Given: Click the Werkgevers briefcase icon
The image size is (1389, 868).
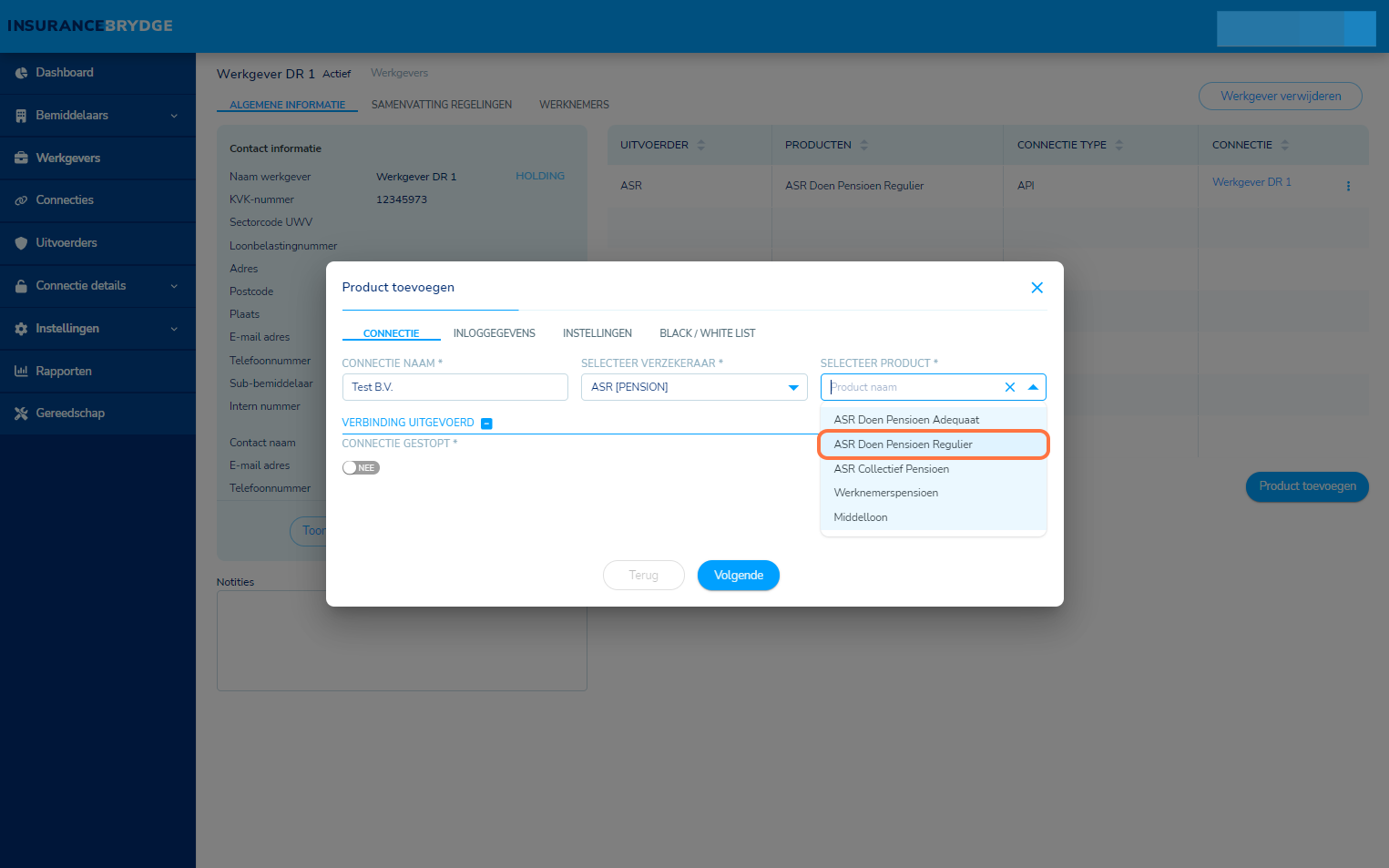Looking at the screenshot, I should [21, 158].
